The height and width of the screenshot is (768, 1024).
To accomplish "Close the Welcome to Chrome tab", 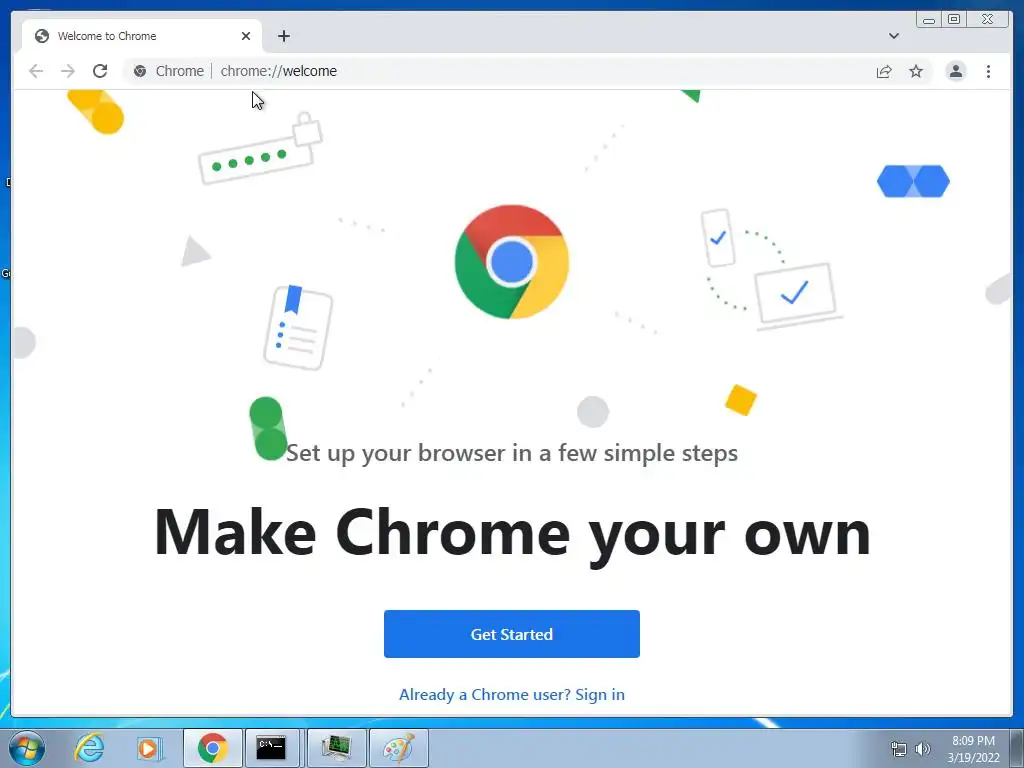I will click(246, 36).
